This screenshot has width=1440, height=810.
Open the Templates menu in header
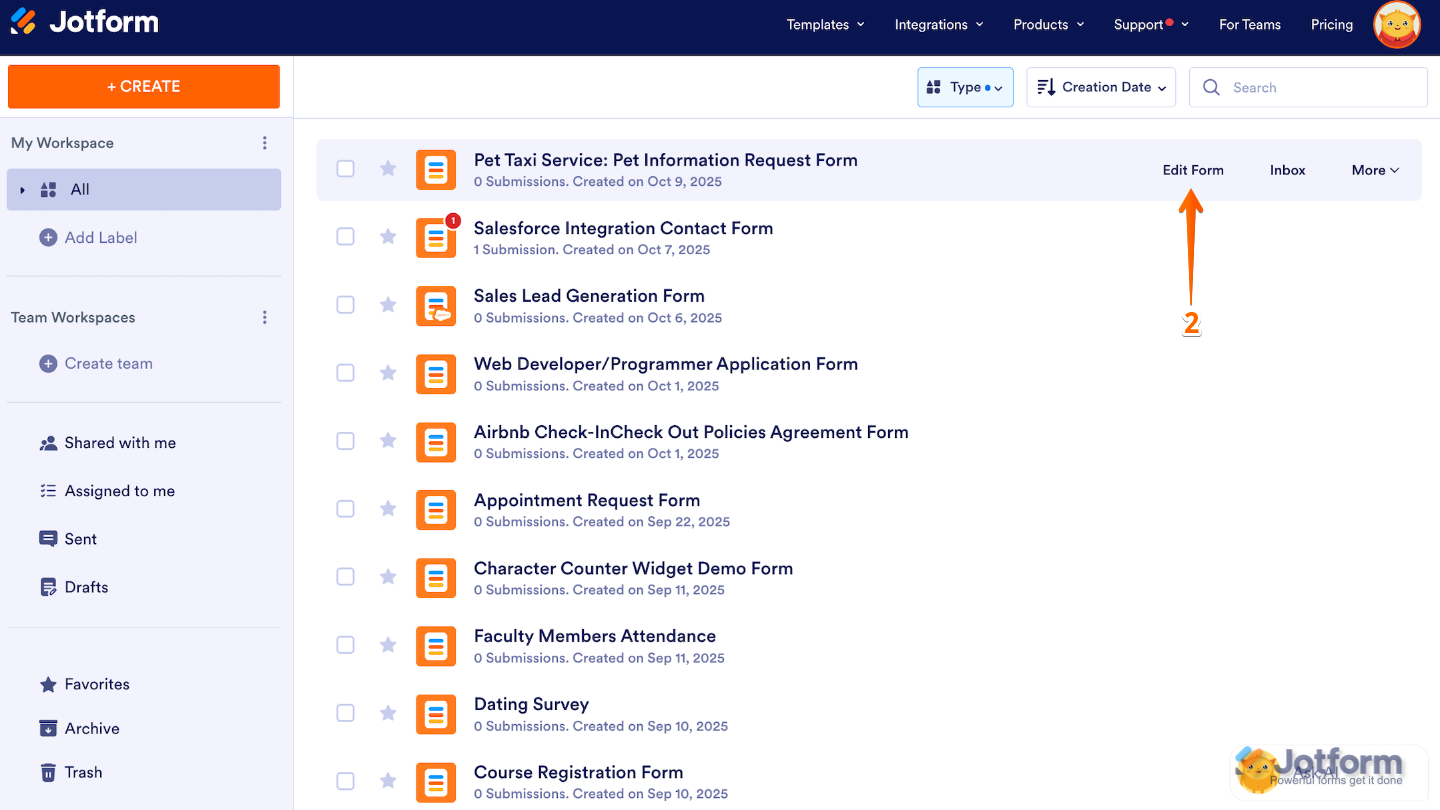[825, 25]
